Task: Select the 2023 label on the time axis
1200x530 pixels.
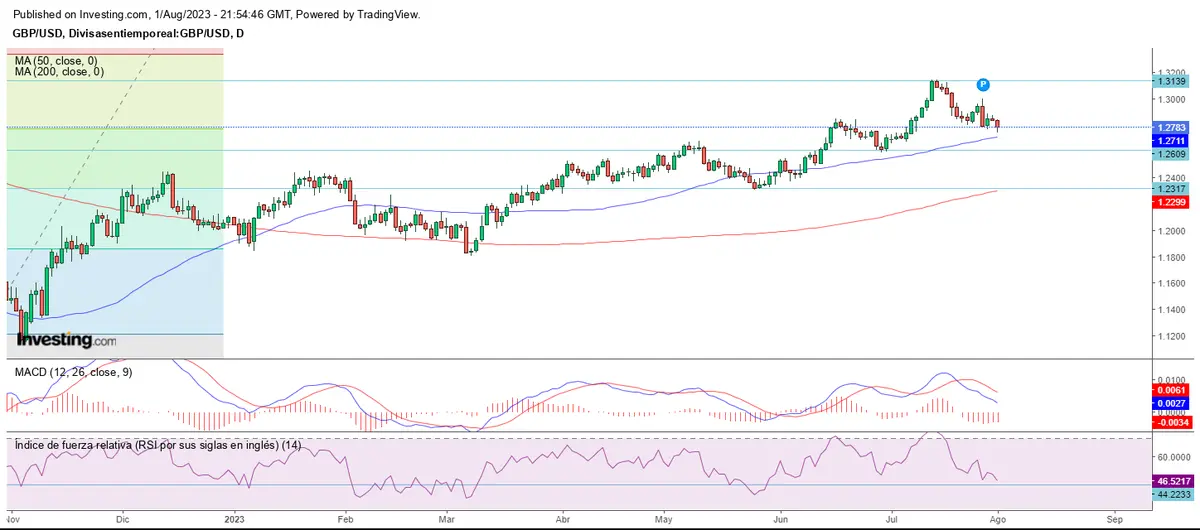Action: click(234, 520)
